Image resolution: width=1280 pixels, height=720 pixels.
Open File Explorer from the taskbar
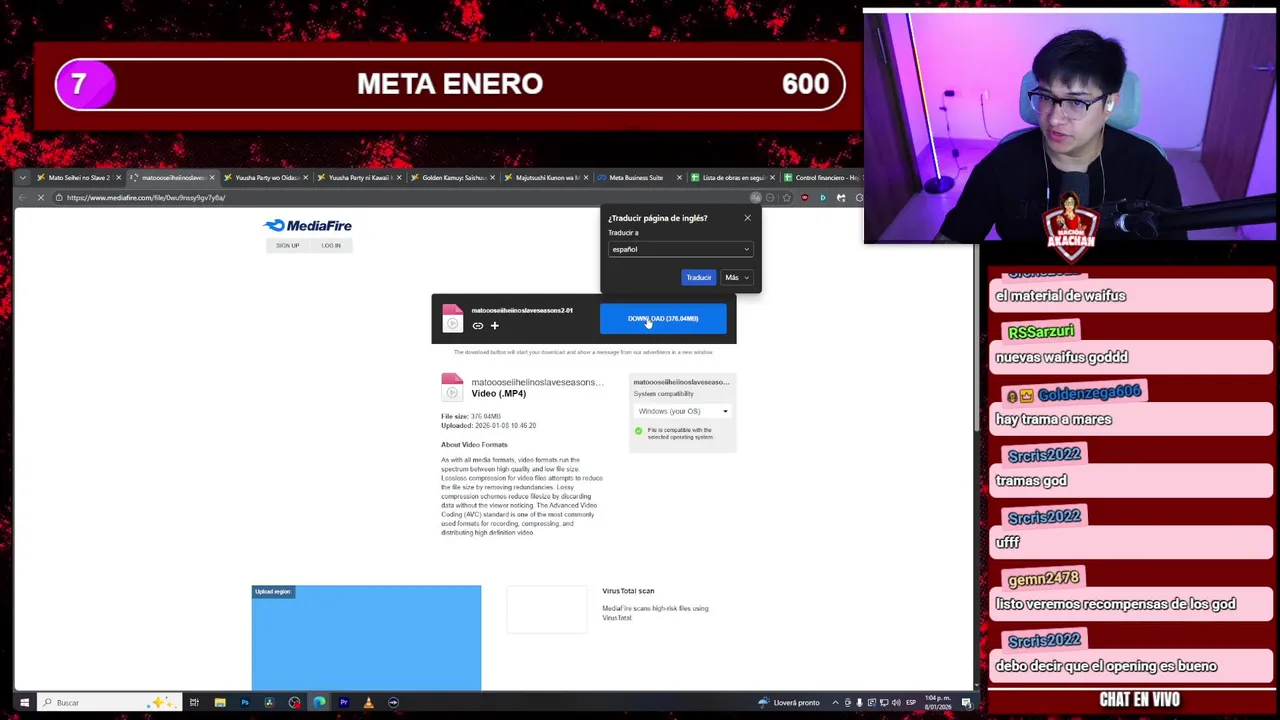[219, 703]
